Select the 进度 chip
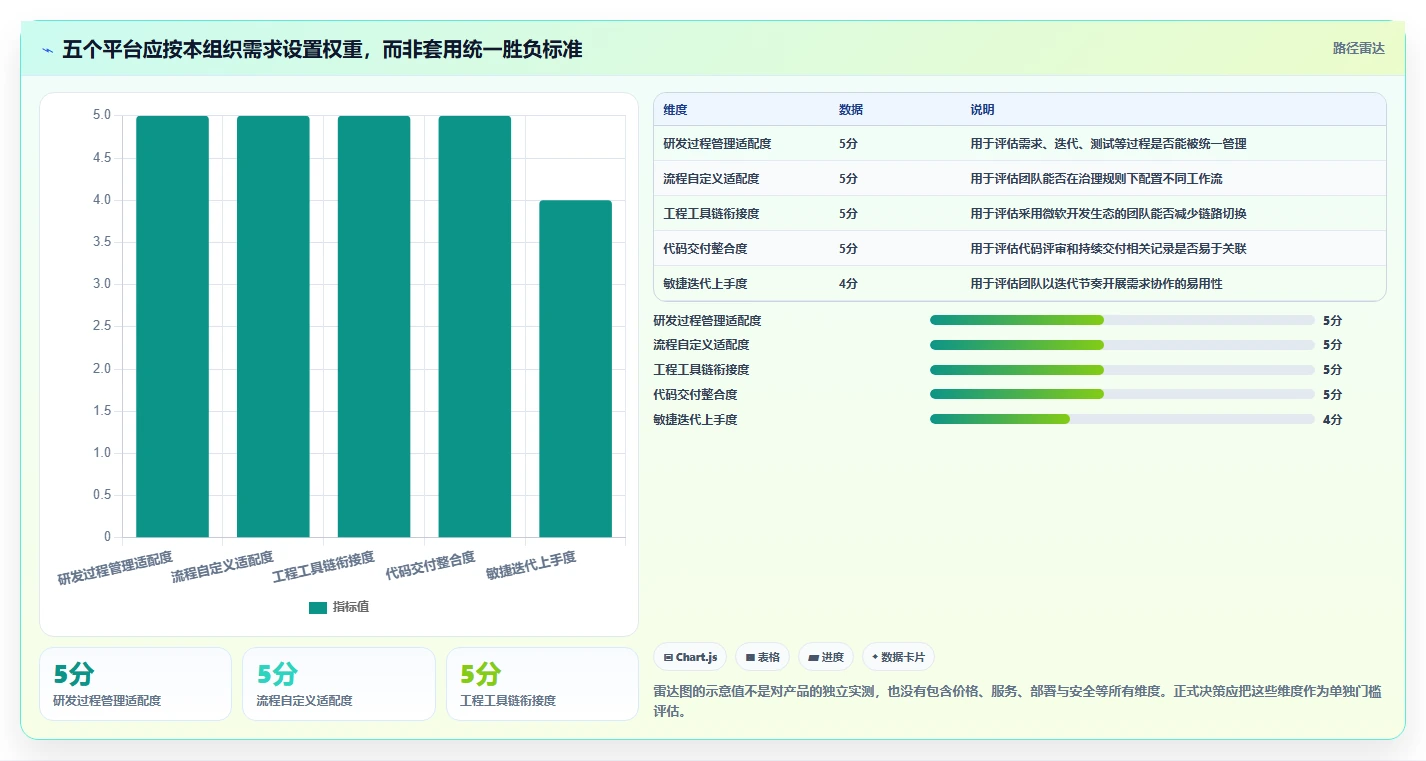This screenshot has width=1426, height=761. coord(826,657)
